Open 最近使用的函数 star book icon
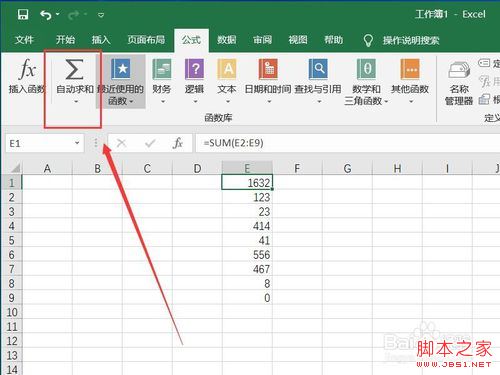The width and height of the screenshot is (500, 375). (x=120, y=69)
